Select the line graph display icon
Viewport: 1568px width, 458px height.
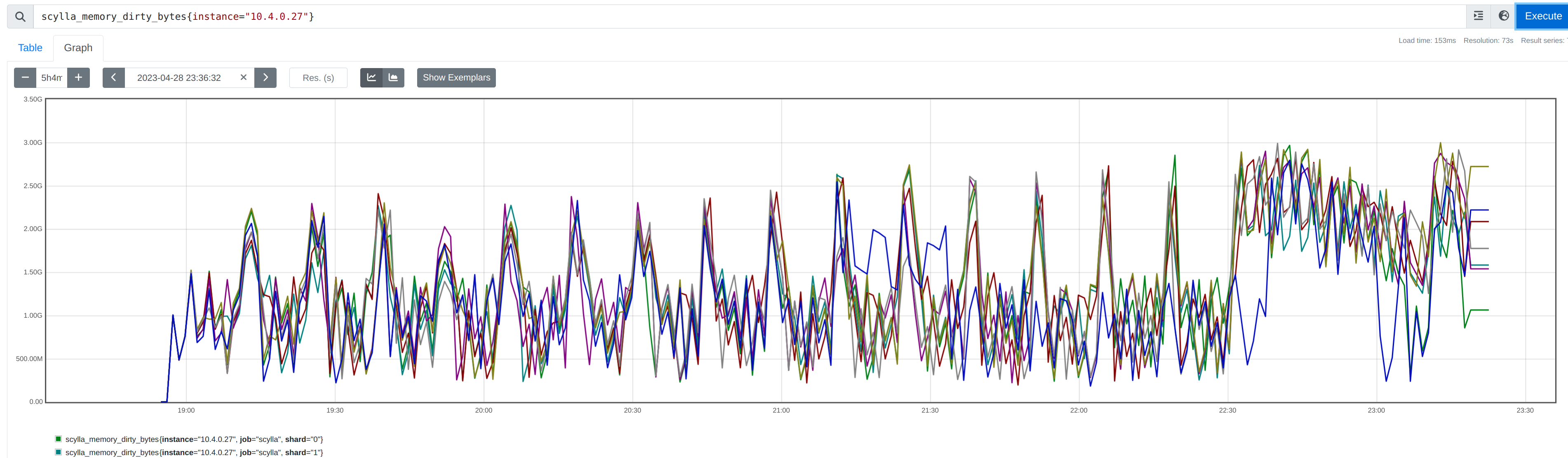[x=371, y=77]
